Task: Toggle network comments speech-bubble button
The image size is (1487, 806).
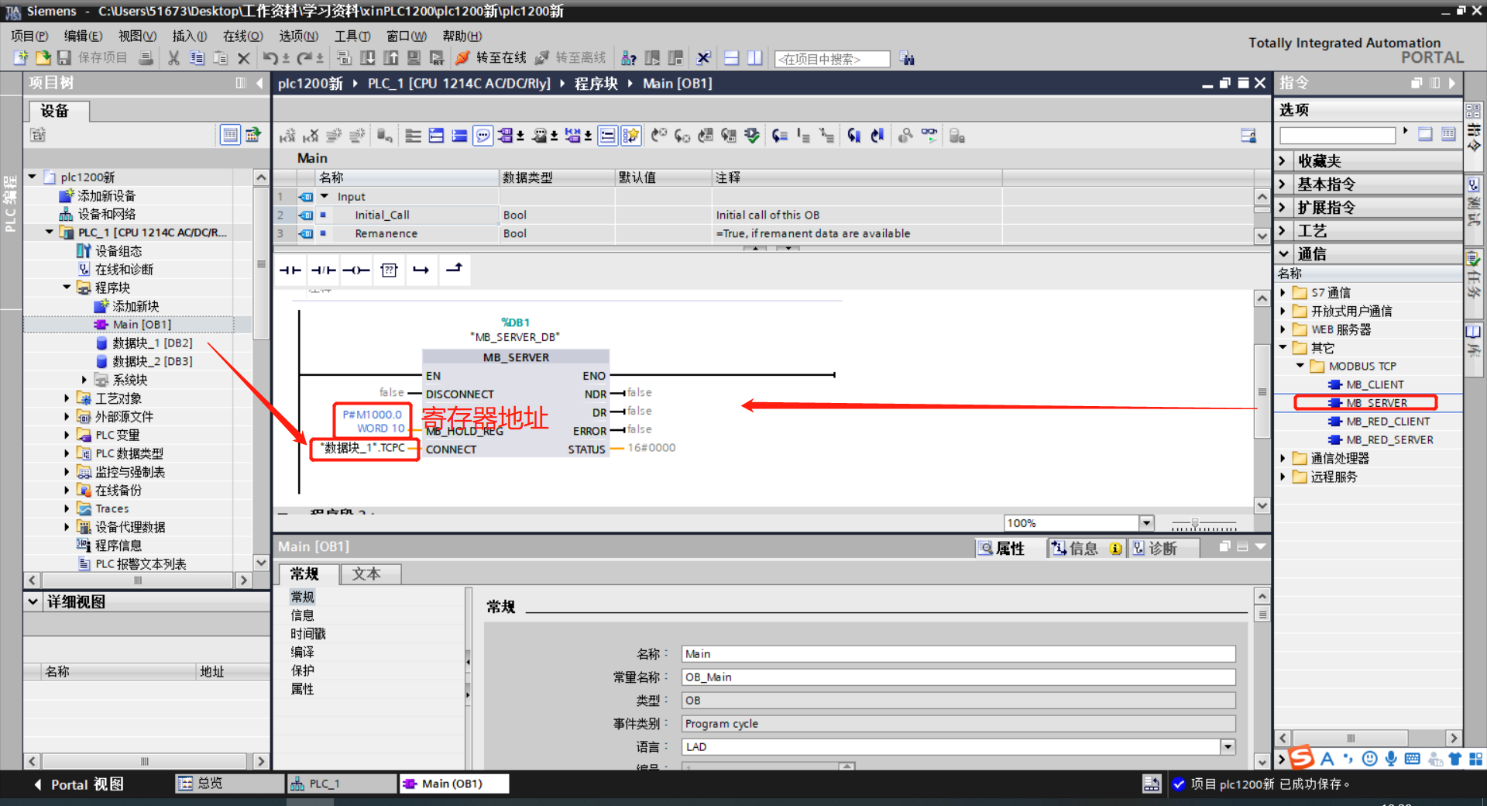Action: (x=483, y=135)
